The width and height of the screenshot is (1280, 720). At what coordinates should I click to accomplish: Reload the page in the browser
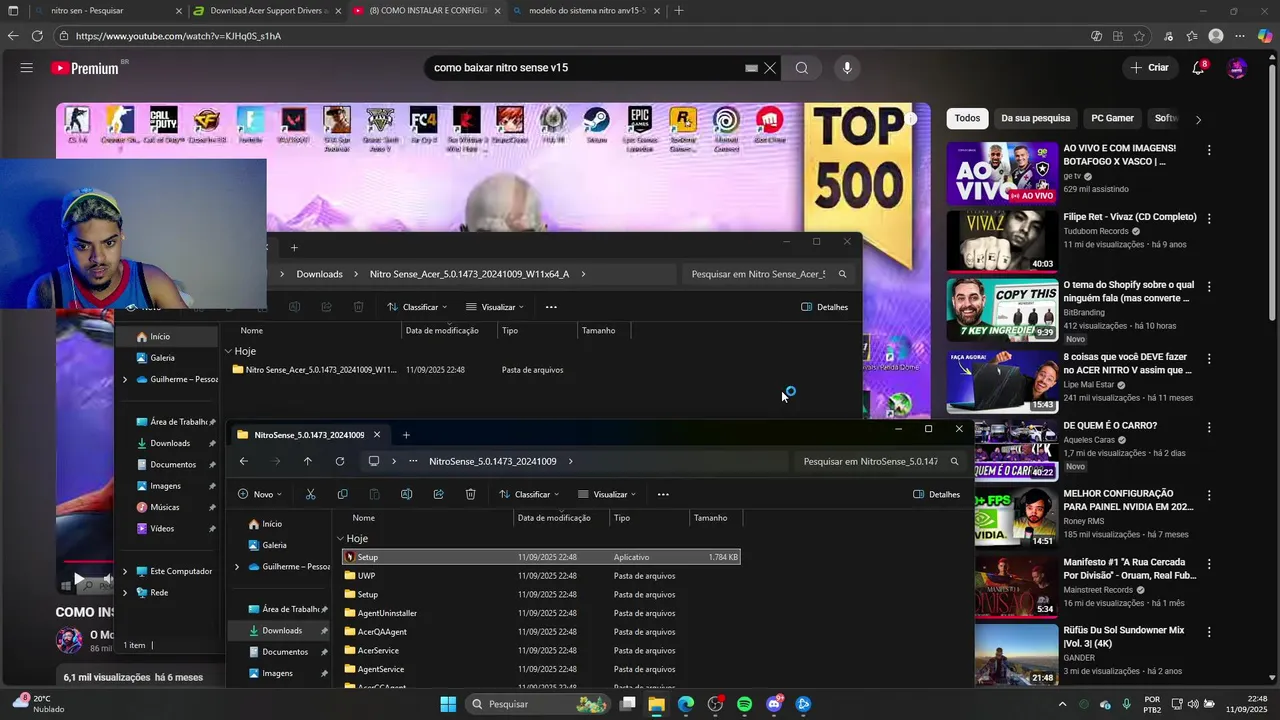[37, 36]
